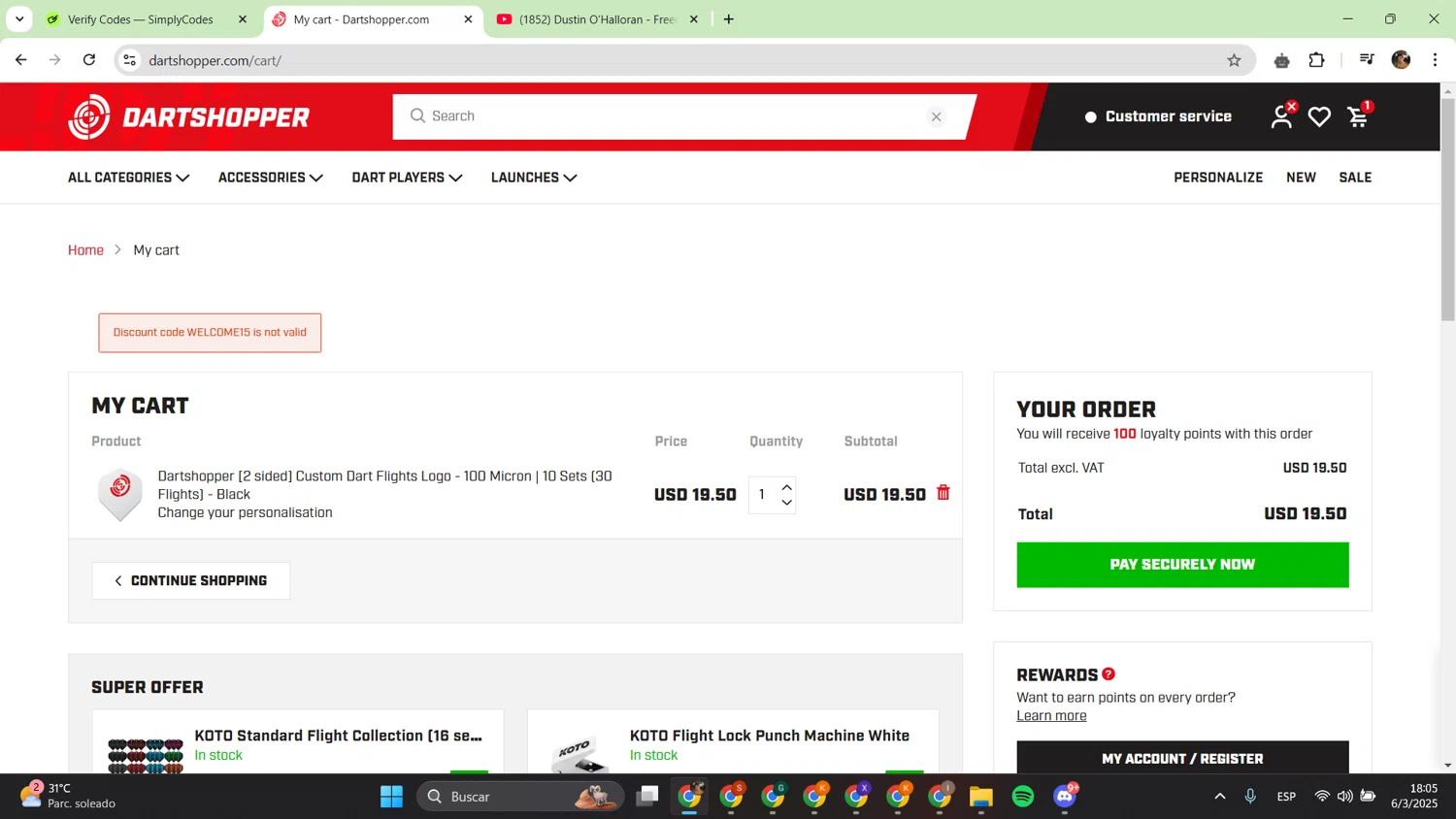This screenshot has width=1456, height=819.
Task: Open Discord from taskbar
Action: point(1065,797)
